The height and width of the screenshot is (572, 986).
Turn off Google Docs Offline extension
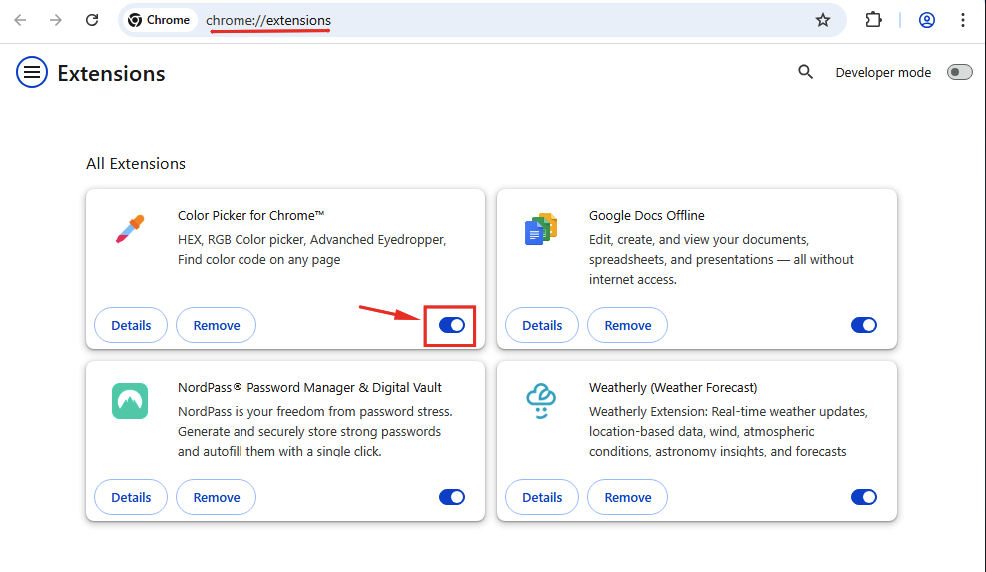tap(863, 325)
